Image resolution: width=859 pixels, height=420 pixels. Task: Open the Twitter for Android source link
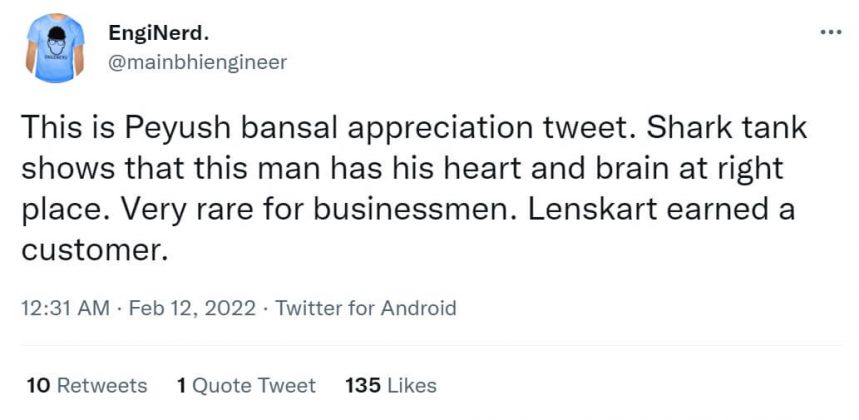[x=365, y=308]
